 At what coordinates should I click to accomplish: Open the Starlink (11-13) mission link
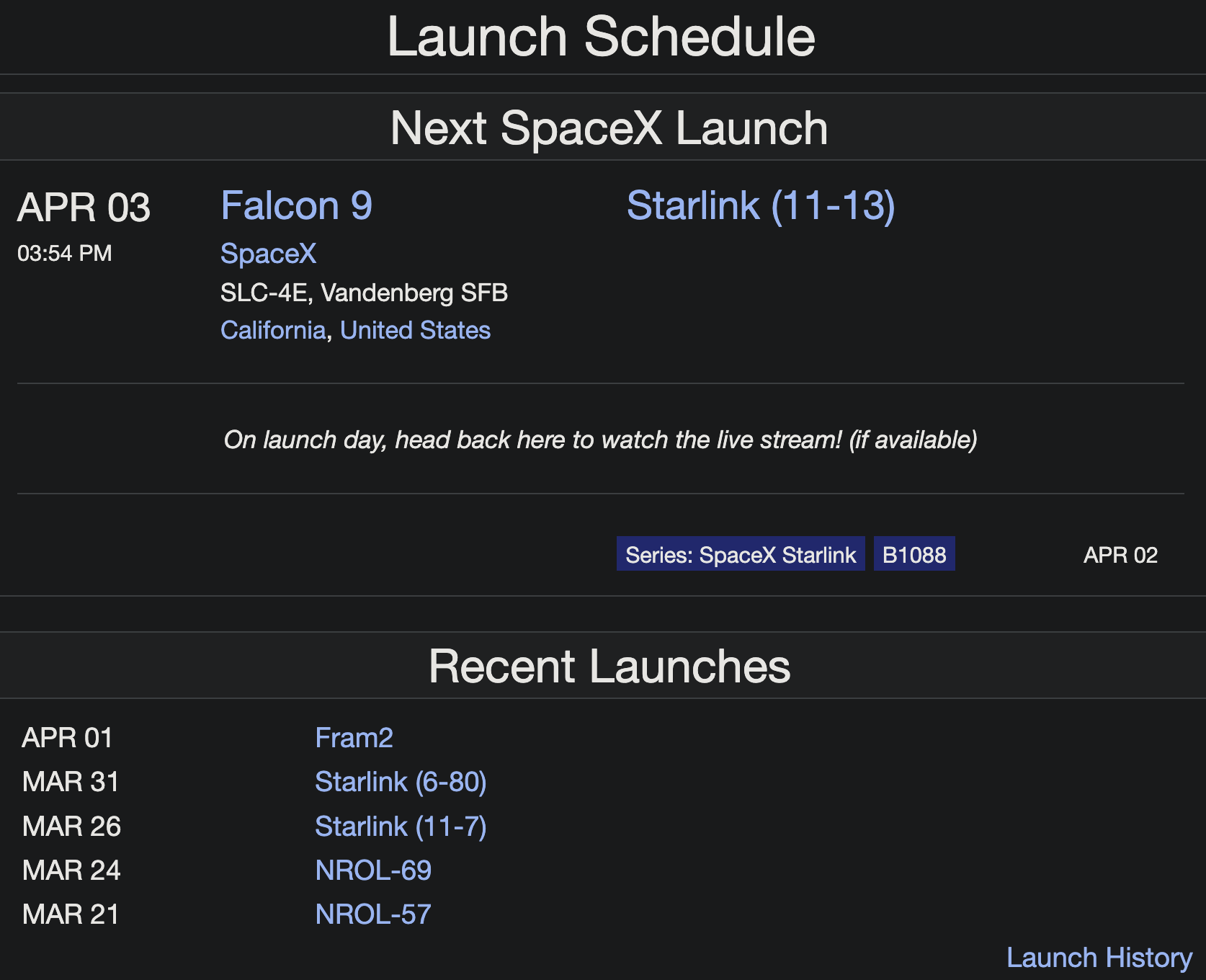click(761, 206)
